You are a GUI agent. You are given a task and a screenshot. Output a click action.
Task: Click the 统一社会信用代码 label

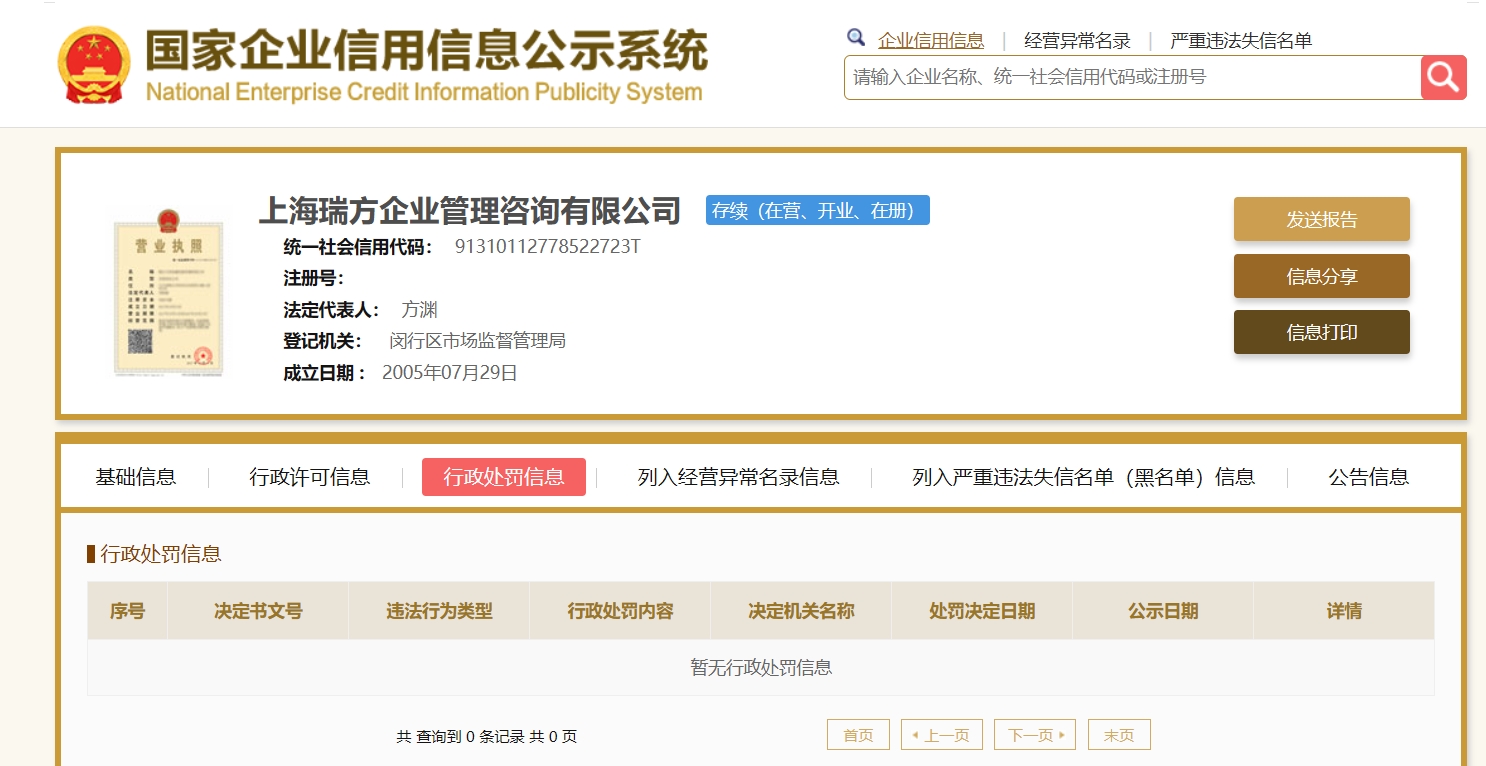359,247
